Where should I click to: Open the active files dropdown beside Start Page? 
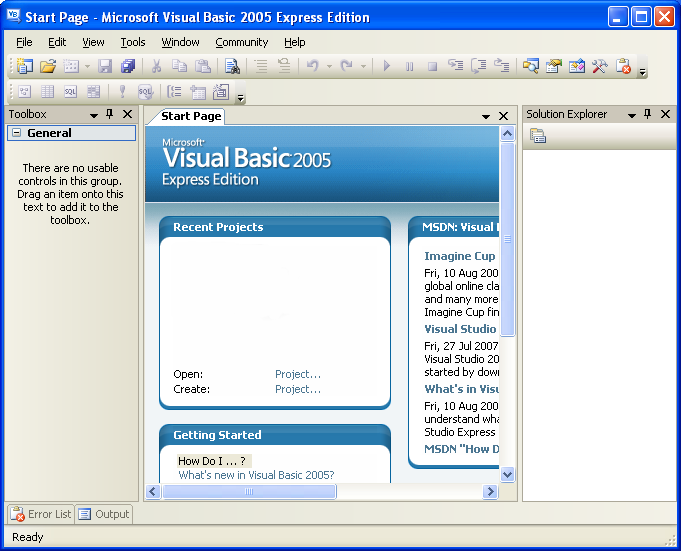click(x=486, y=116)
